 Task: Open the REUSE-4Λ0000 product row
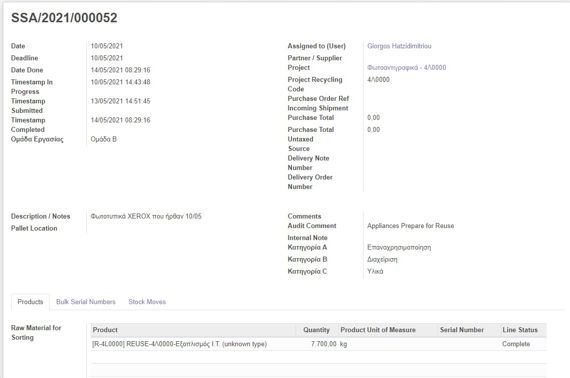[x=318, y=344]
